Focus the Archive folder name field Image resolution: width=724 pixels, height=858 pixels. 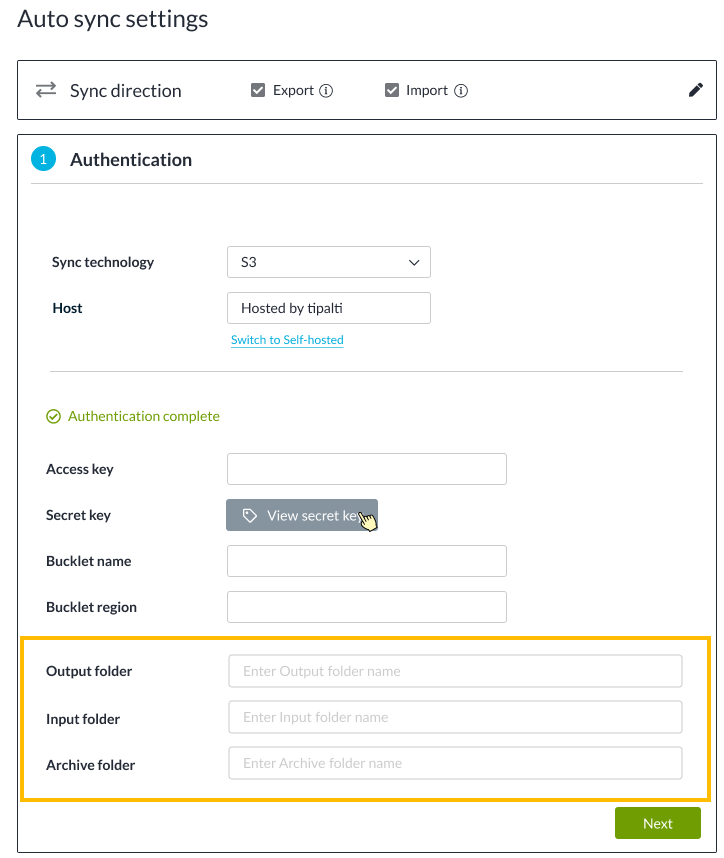455,763
